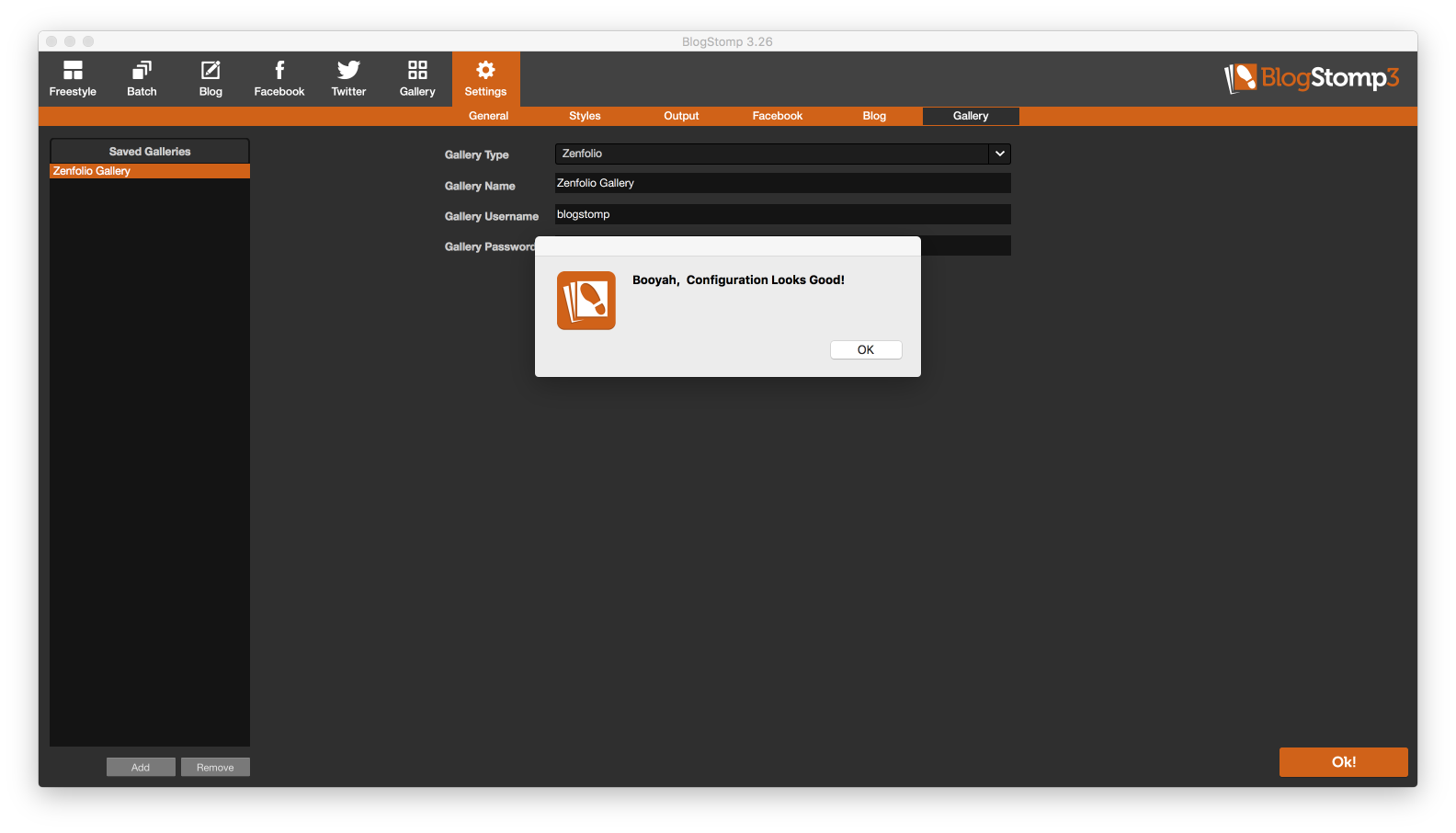Add a new saved gallery
Image resolution: width=1456 pixels, height=833 pixels.
141,767
